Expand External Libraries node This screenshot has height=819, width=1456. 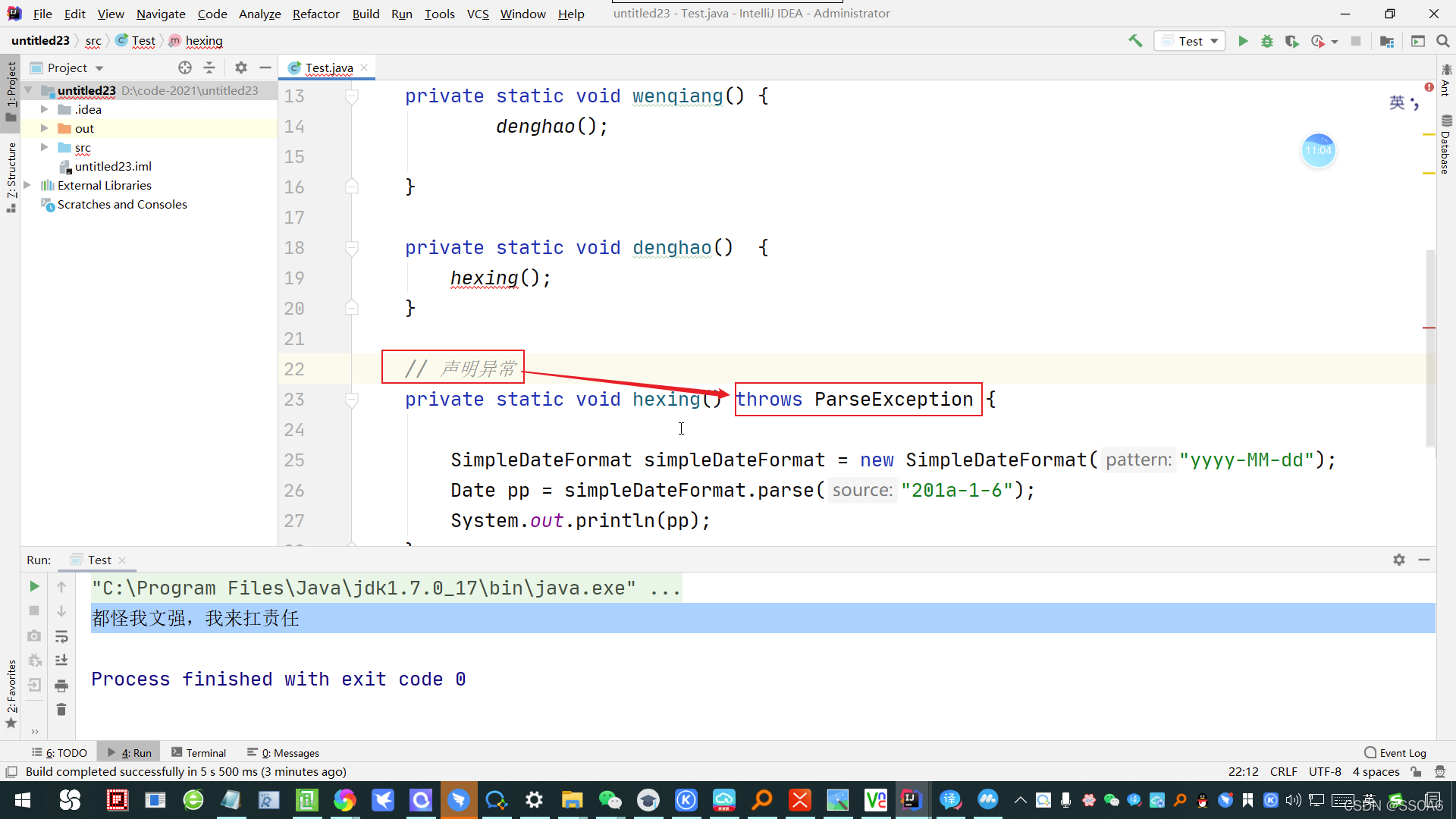pos(27,185)
